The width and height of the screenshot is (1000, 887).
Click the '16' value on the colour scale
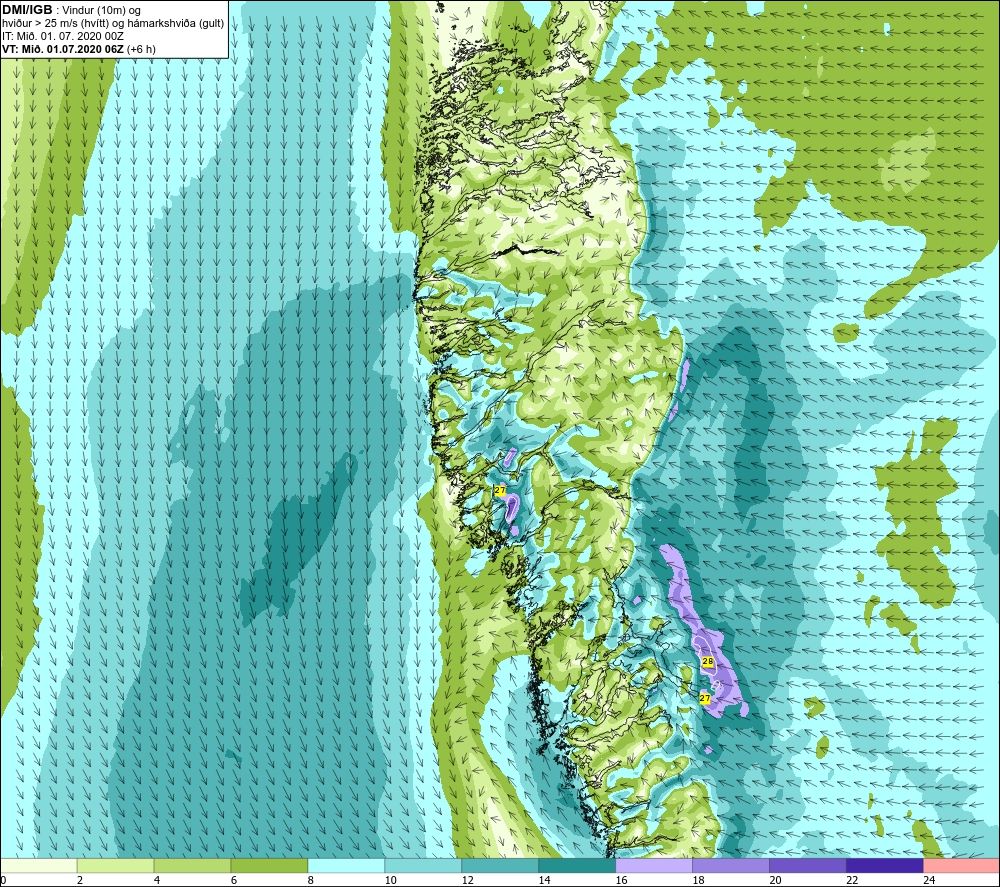click(x=621, y=880)
